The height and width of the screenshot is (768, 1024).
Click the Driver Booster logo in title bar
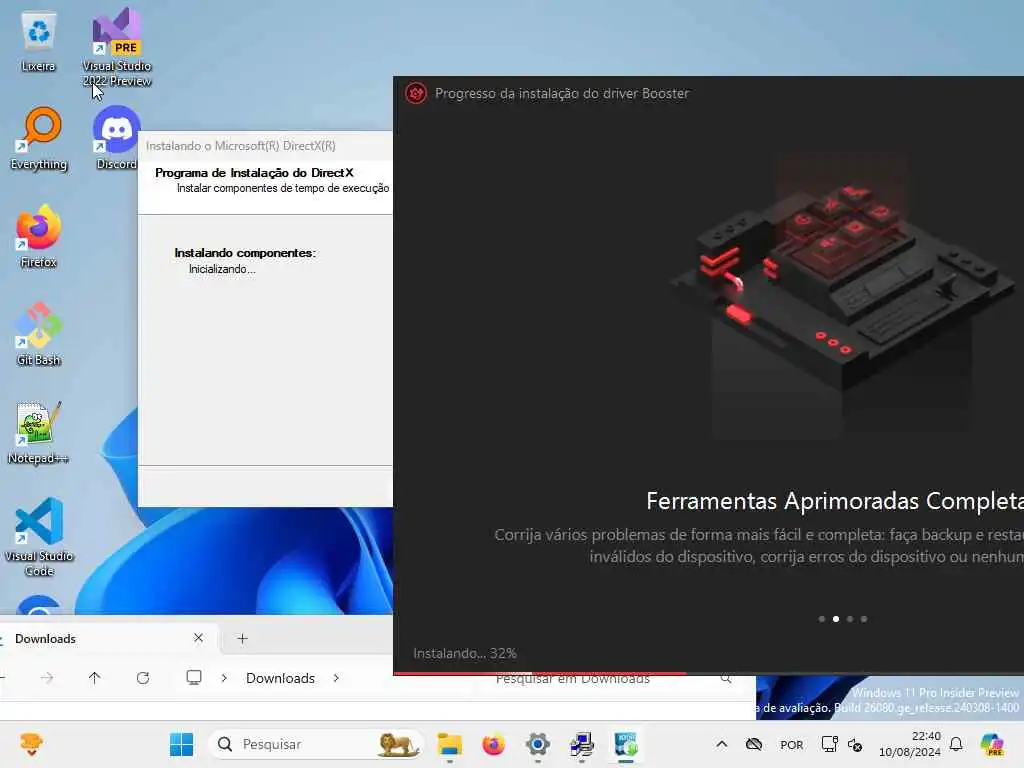point(416,93)
